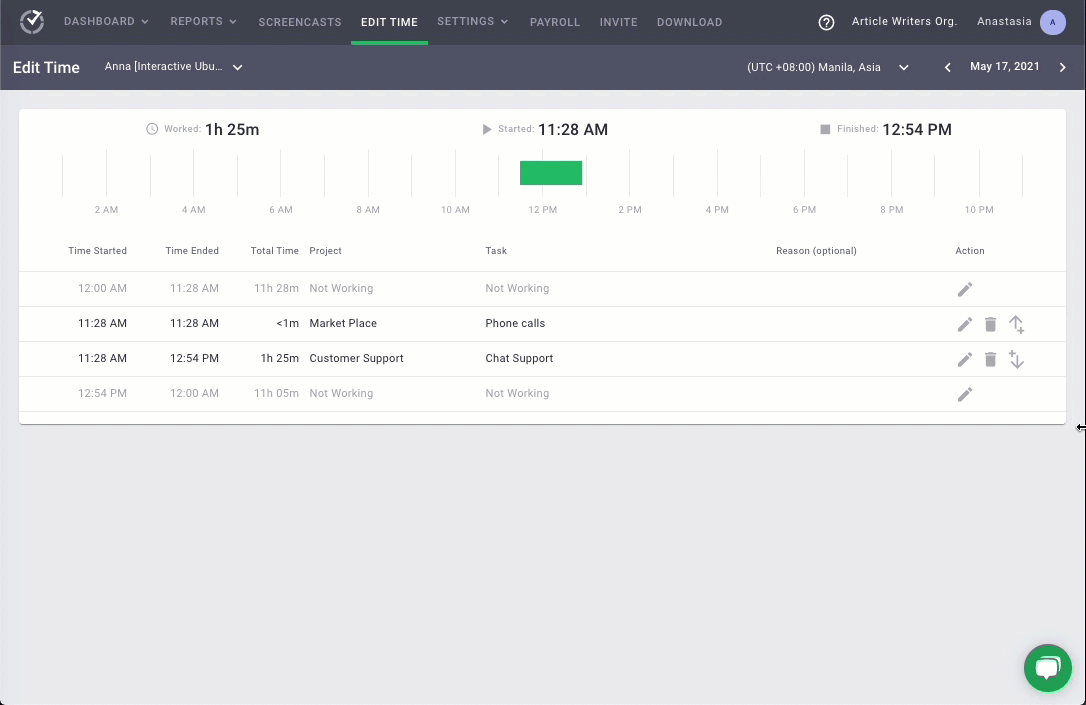
Task: Expand the Dashboard menu
Action: [x=106, y=21]
